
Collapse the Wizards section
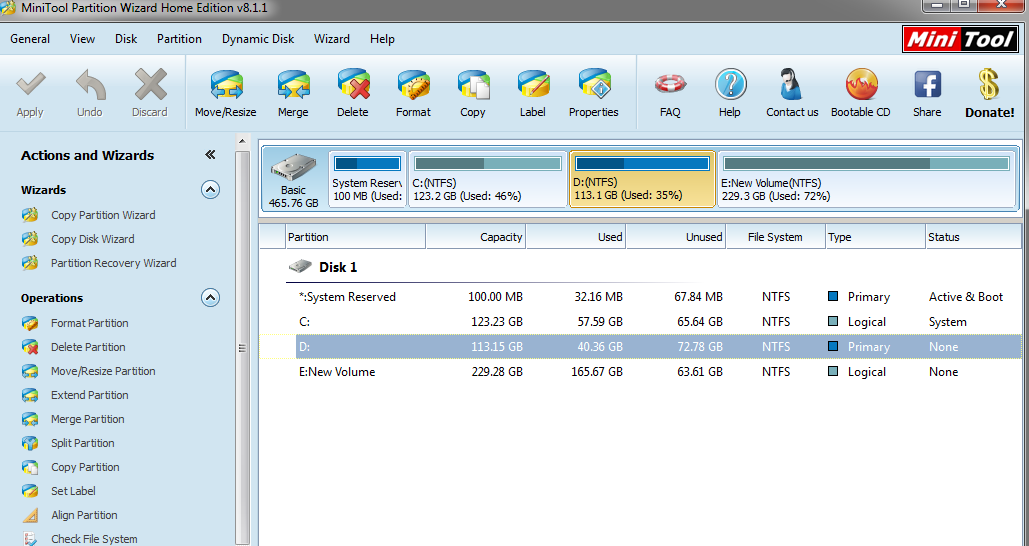pos(210,190)
